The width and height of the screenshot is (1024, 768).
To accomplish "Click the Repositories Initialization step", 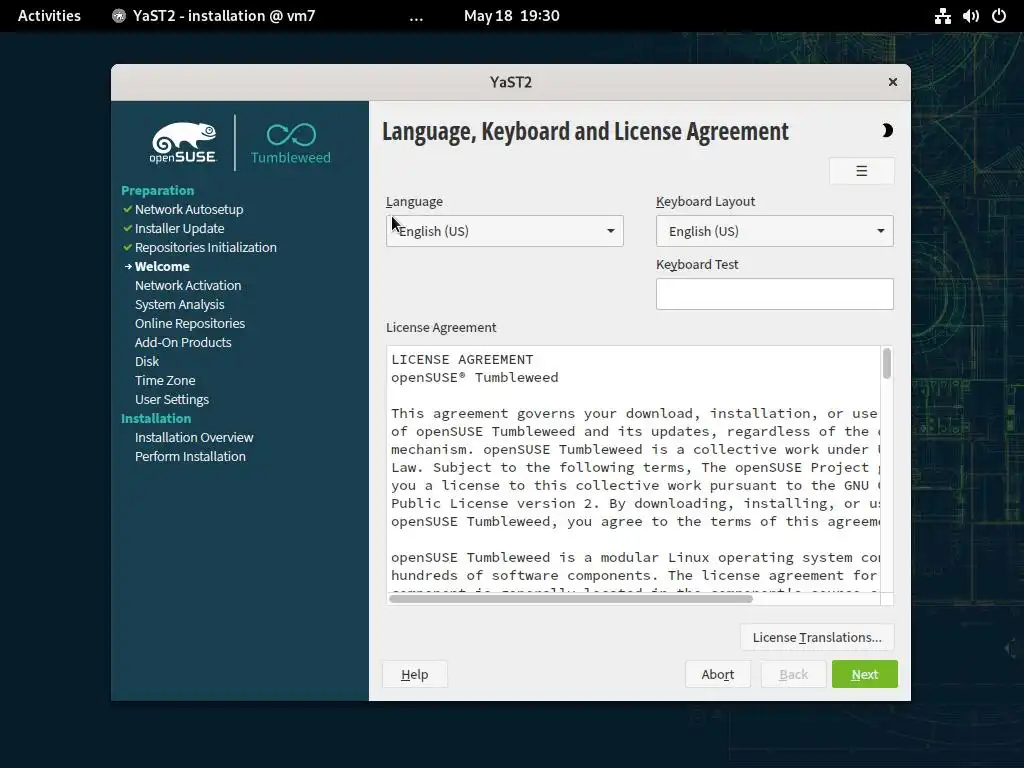I will (206, 247).
